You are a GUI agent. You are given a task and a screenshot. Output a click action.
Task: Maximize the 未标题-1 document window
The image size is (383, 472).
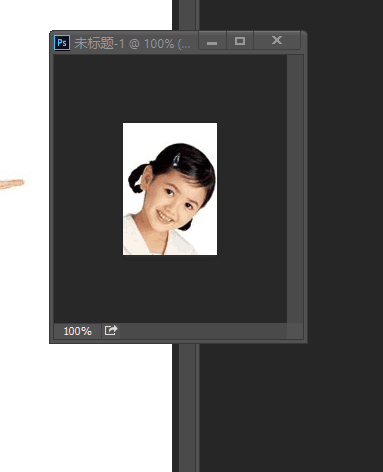tap(240, 41)
